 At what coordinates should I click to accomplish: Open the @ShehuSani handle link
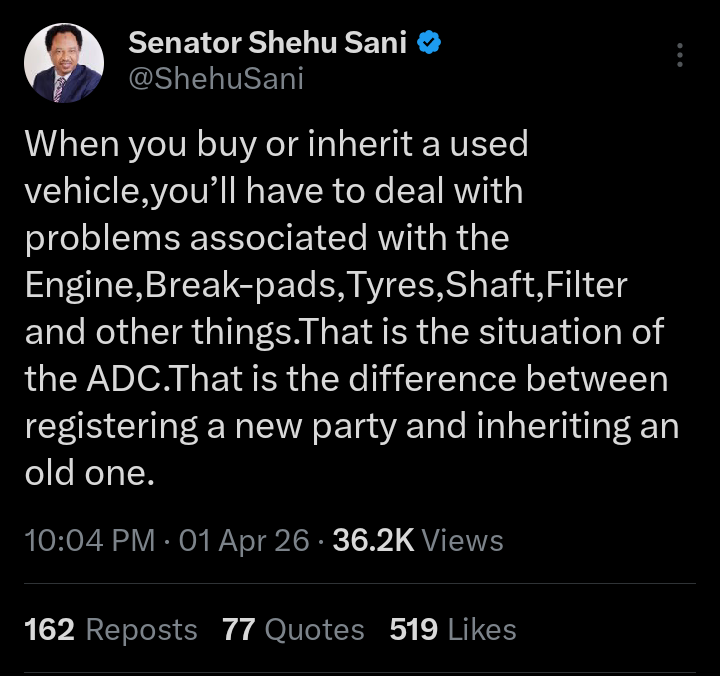[216, 79]
